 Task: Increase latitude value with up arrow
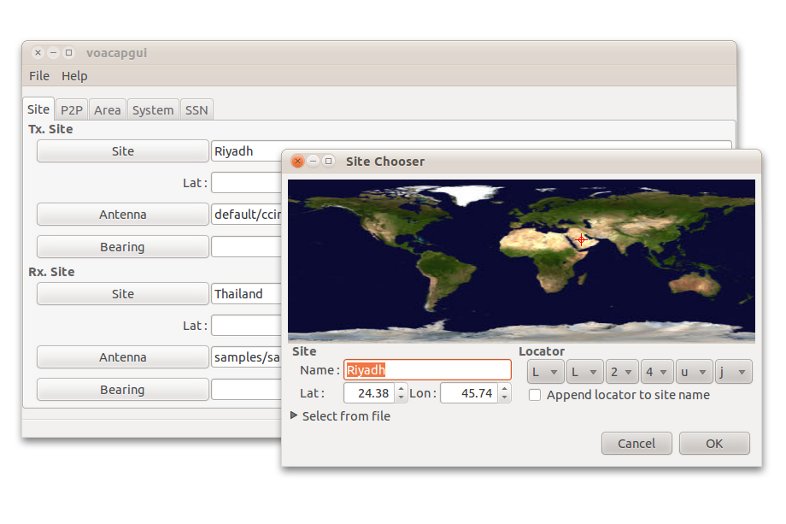tap(401, 389)
